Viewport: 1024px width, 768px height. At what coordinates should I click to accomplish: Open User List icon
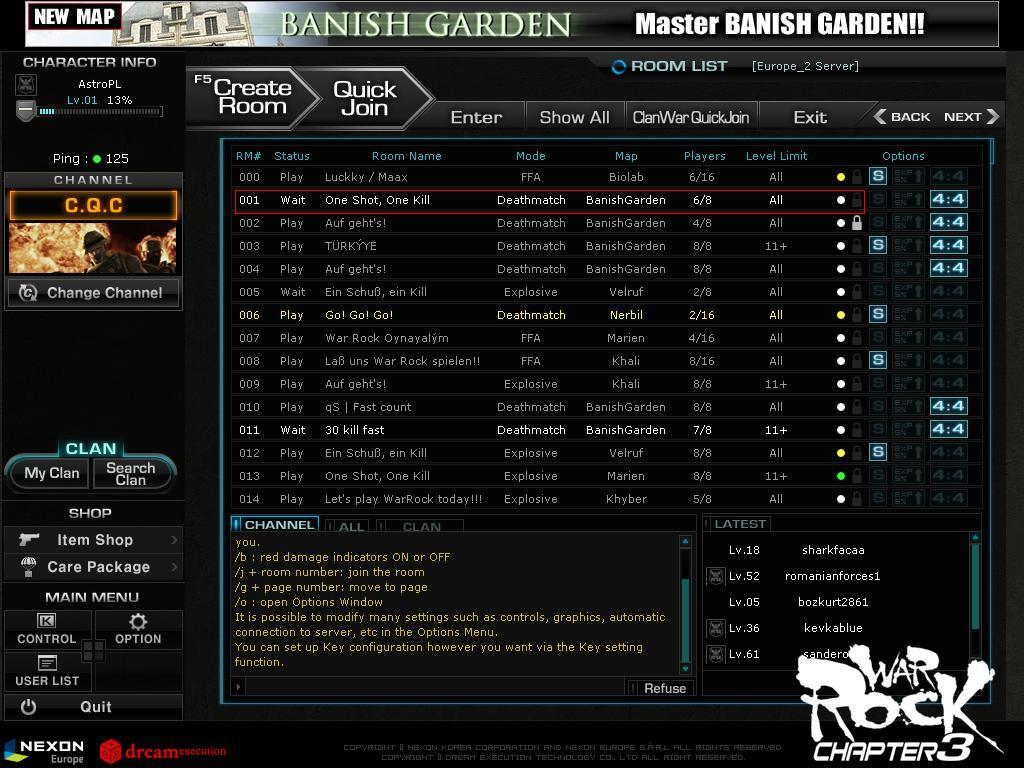[47, 663]
